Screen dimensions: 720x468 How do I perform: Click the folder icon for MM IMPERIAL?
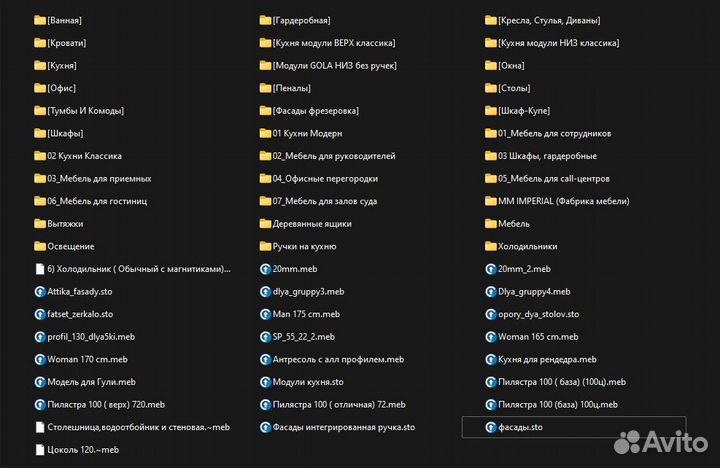(x=490, y=201)
